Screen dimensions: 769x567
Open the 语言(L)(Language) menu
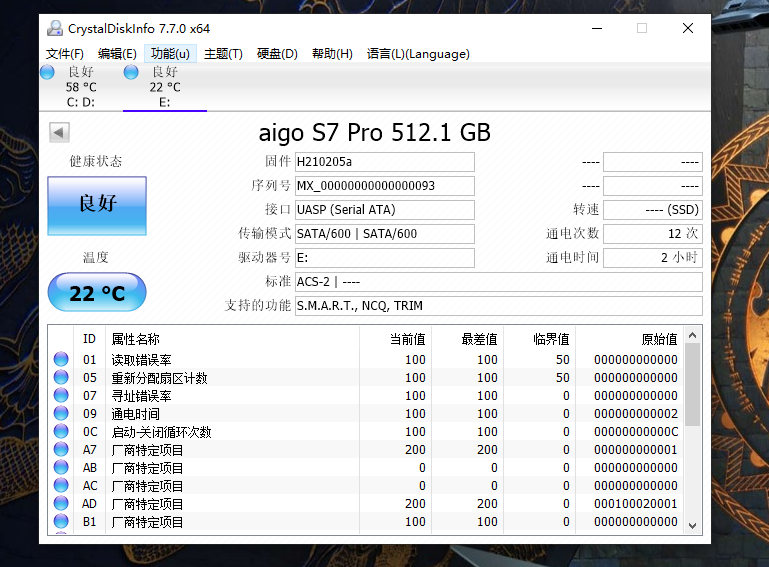(418, 53)
